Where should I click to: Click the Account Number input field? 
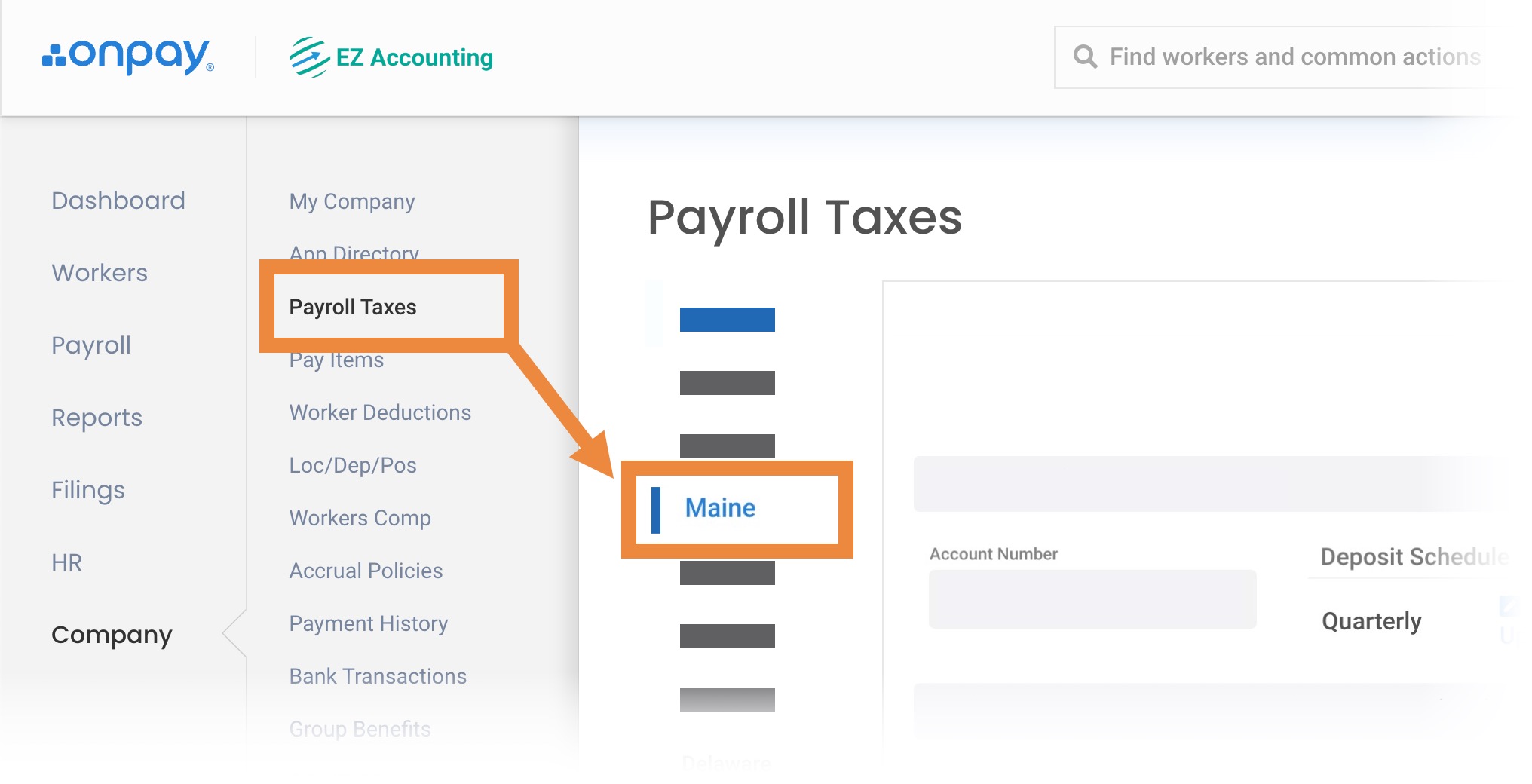point(1092,599)
